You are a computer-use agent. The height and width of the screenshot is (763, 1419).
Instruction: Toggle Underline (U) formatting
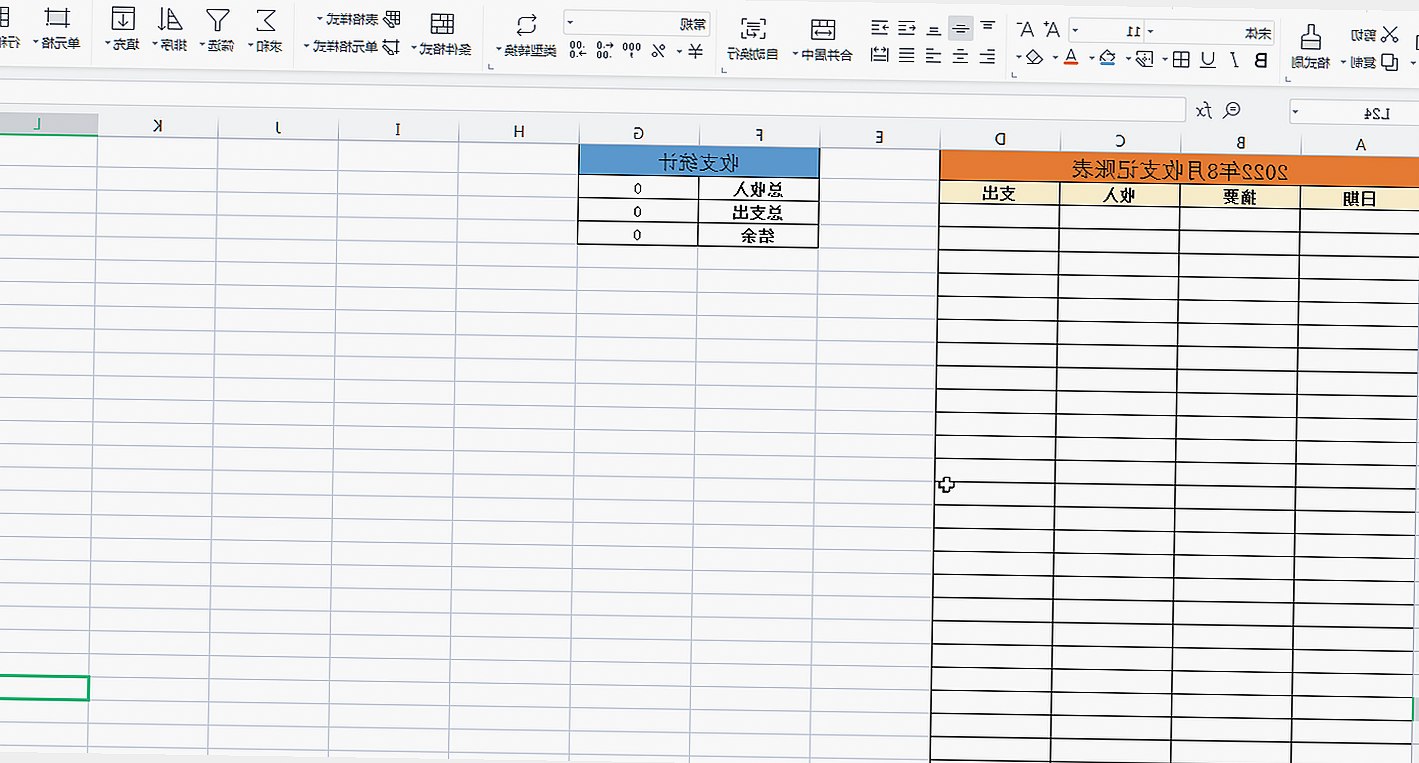pos(1208,60)
